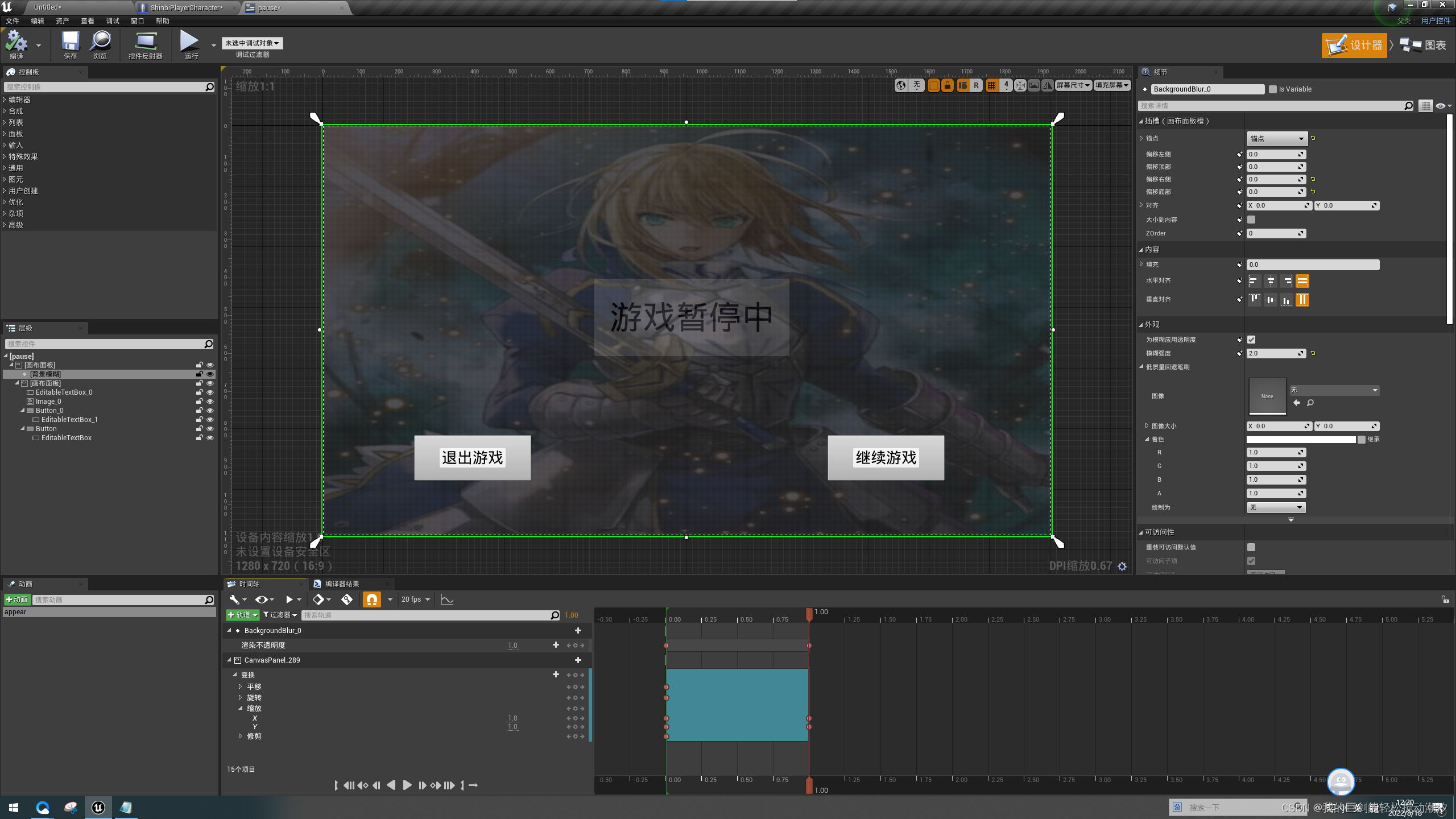Open the curve editor icon

coord(447,599)
